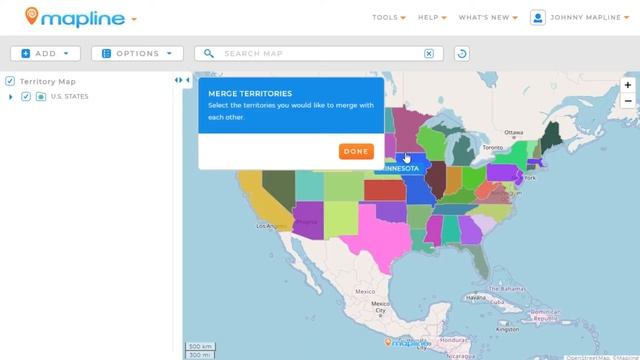
Task: Zoom in with the plus button
Action: tap(628, 85)
